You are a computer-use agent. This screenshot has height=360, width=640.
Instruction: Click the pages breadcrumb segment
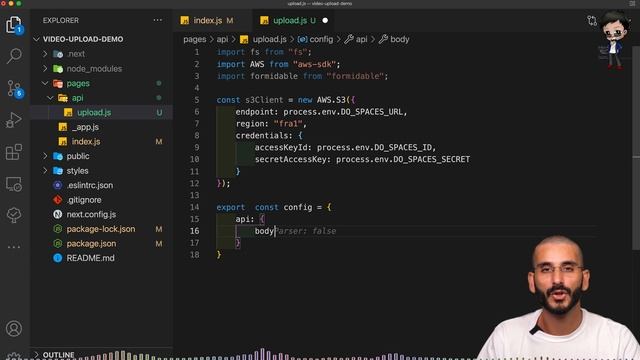[195, 40]
